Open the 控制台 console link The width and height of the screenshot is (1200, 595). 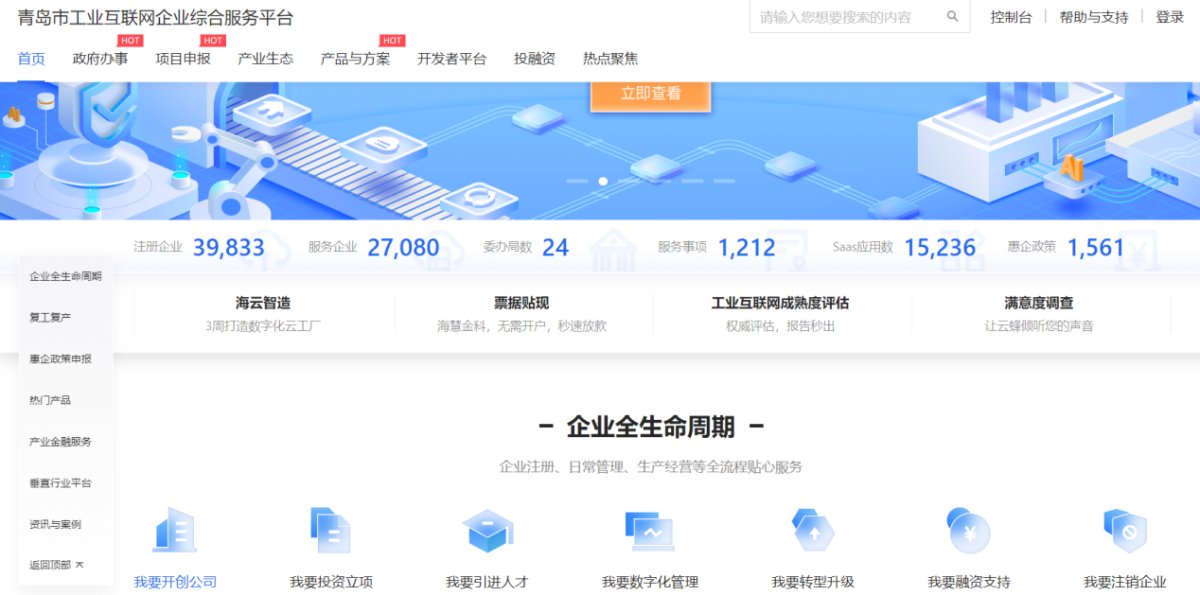(1011, 17)
